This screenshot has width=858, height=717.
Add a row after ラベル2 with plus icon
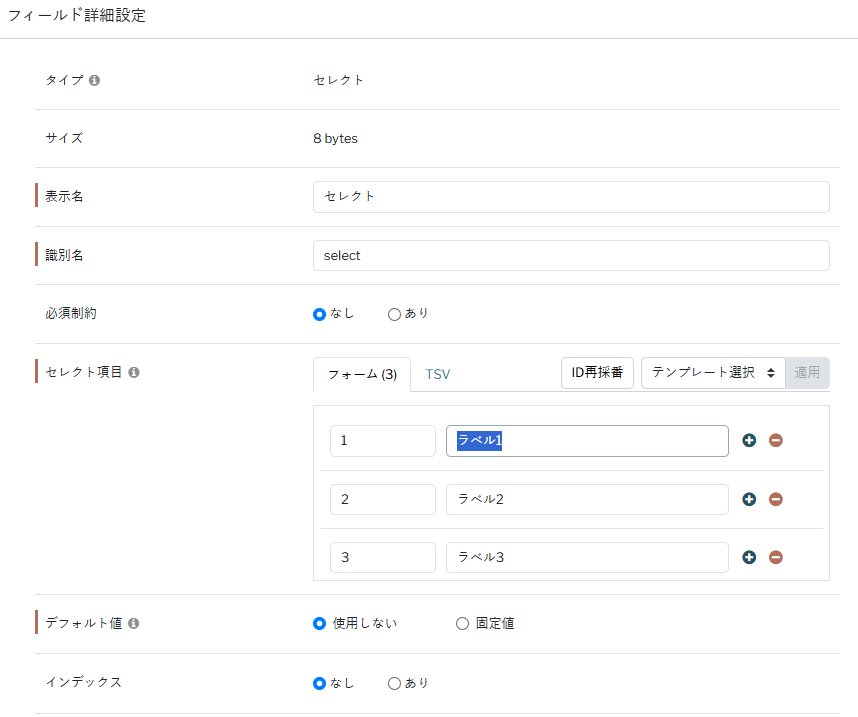(749, 499)
